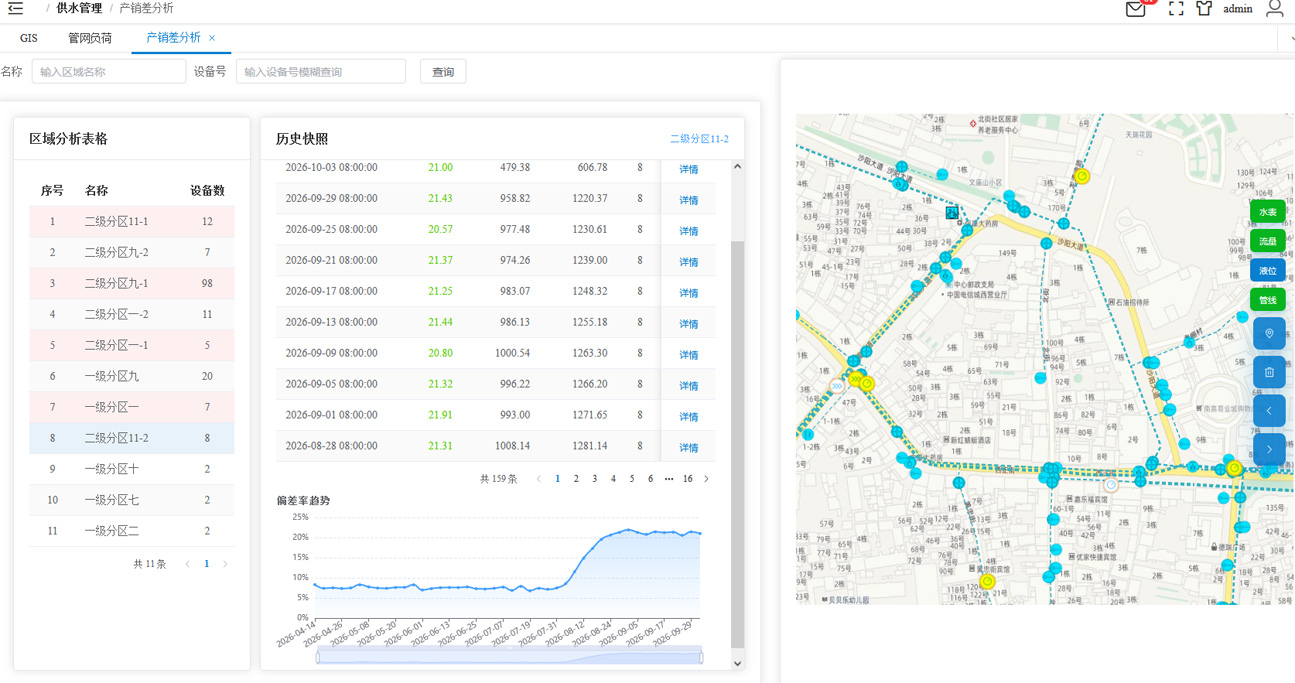Click the map left arrow button

click(1269, 411)
